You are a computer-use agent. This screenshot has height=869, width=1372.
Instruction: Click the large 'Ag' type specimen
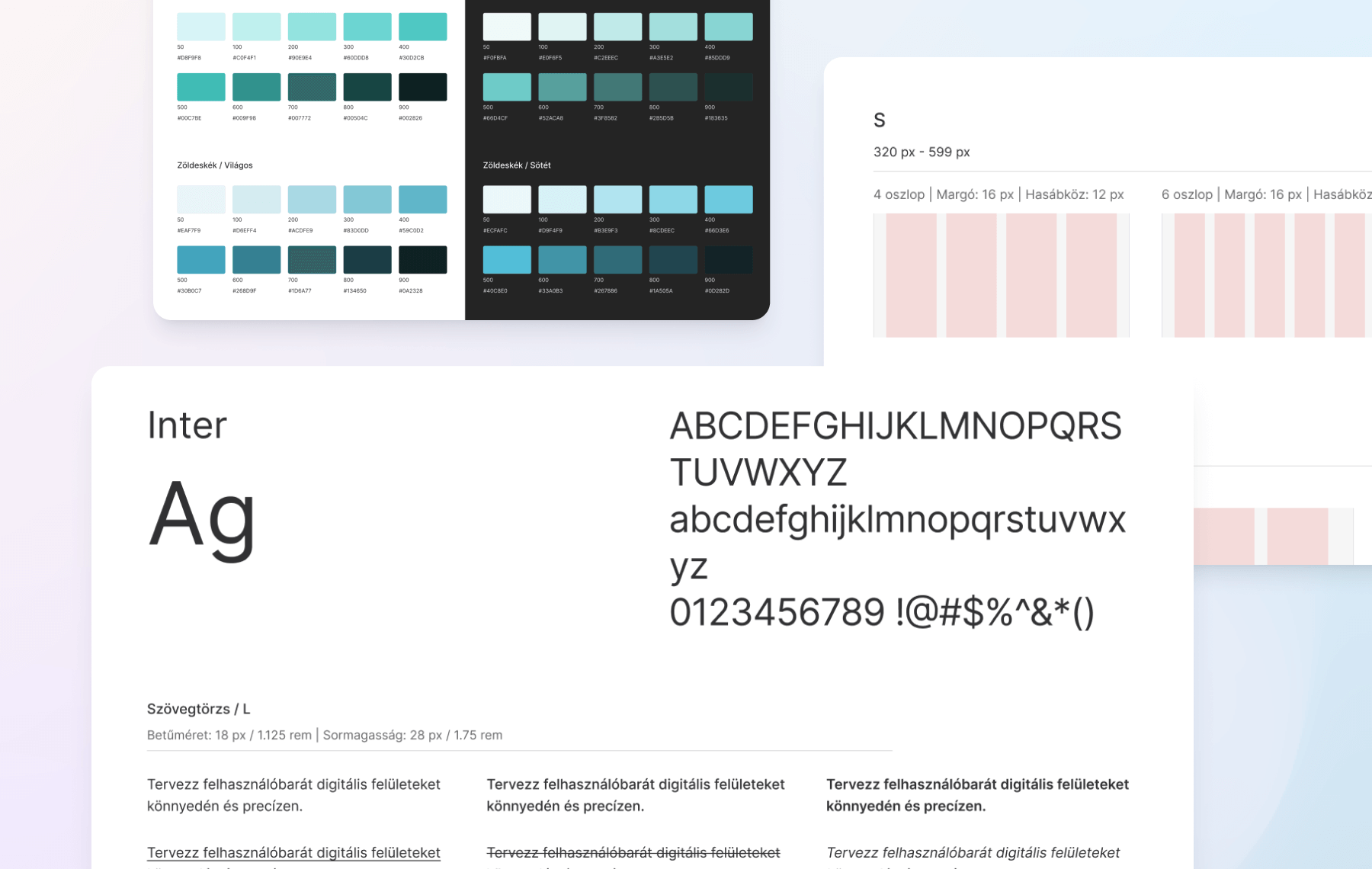tap(202, 520)
